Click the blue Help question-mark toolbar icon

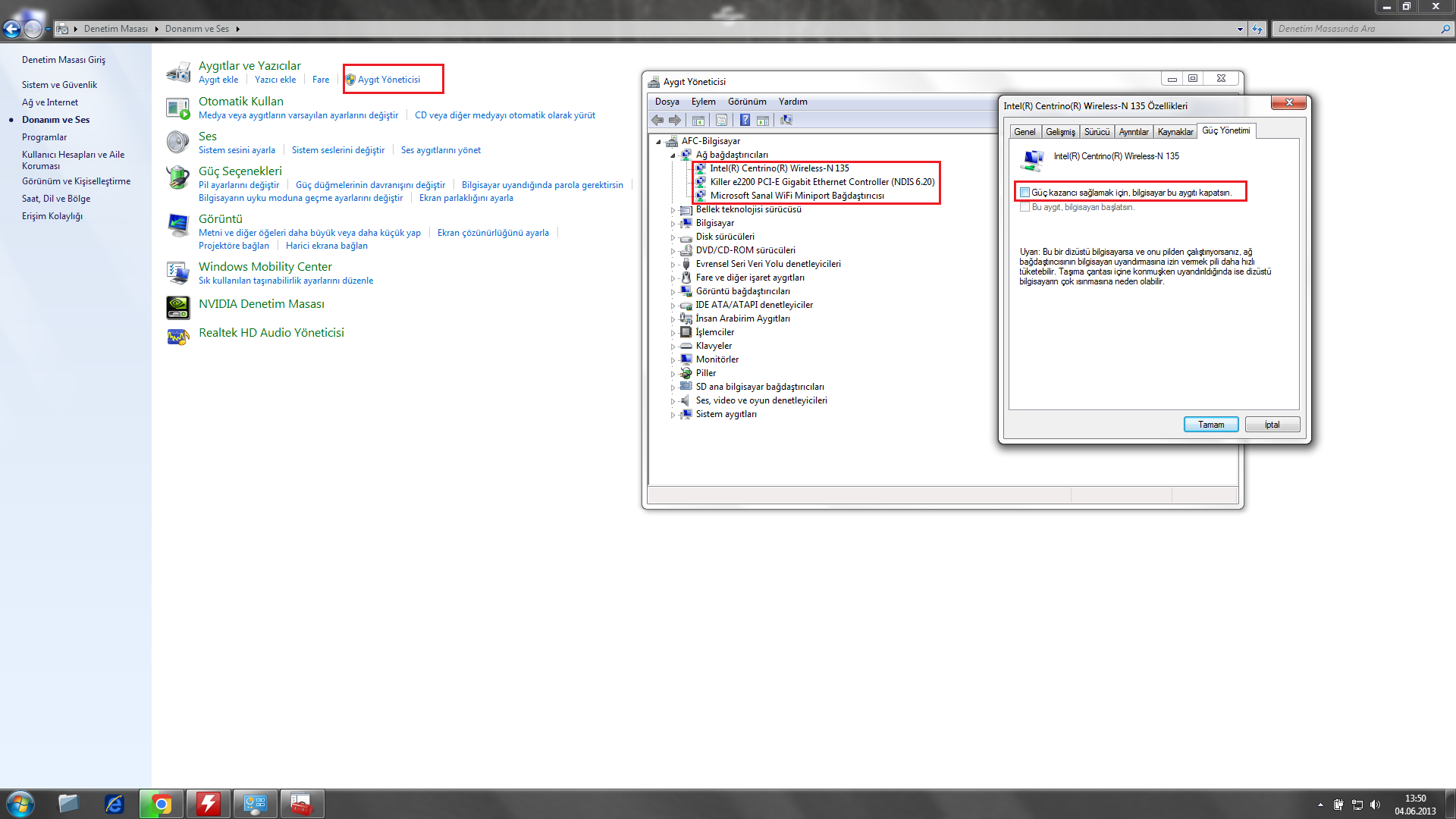[745, 120]
